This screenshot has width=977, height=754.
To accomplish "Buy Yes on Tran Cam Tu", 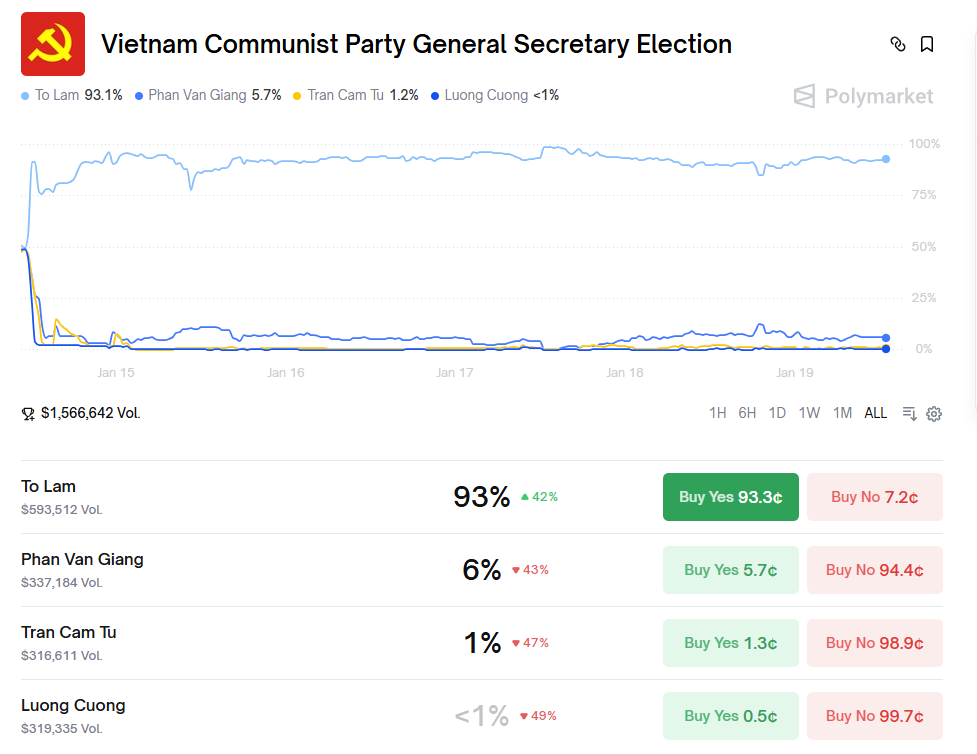I will (730, 643).
